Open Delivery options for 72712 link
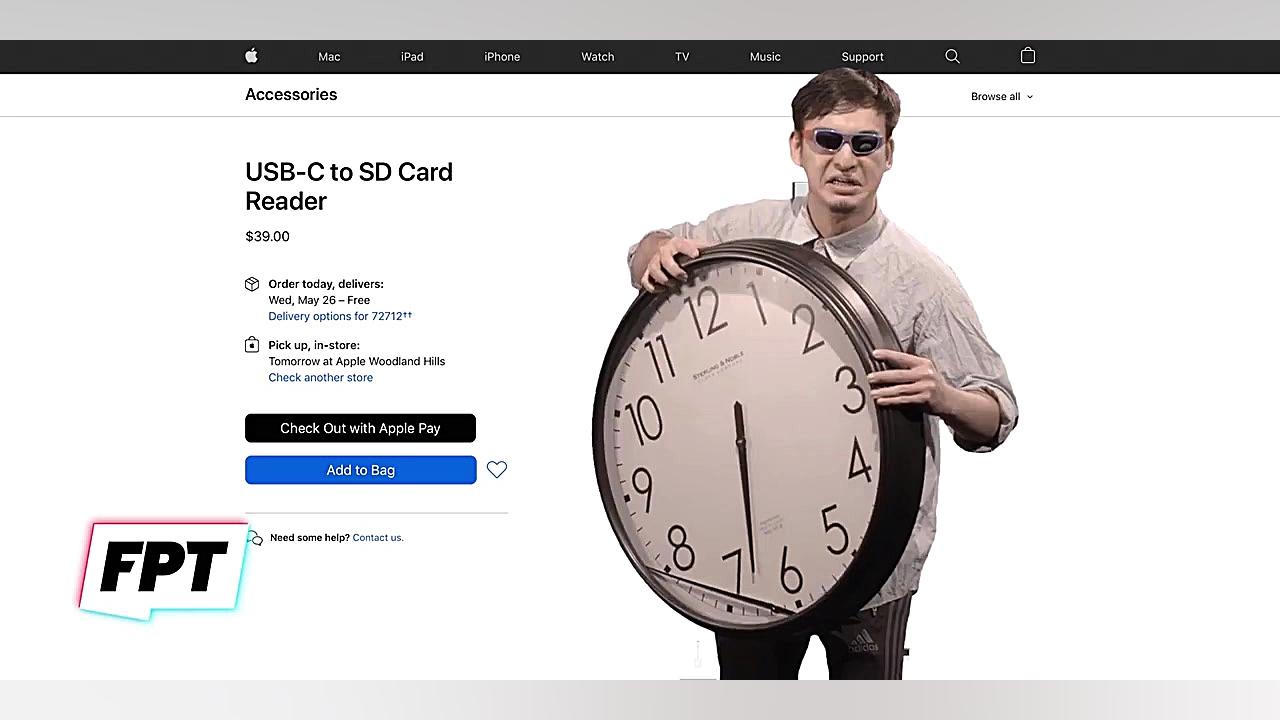This screenshot has width=1280, height=720. [x=340, y=316]
